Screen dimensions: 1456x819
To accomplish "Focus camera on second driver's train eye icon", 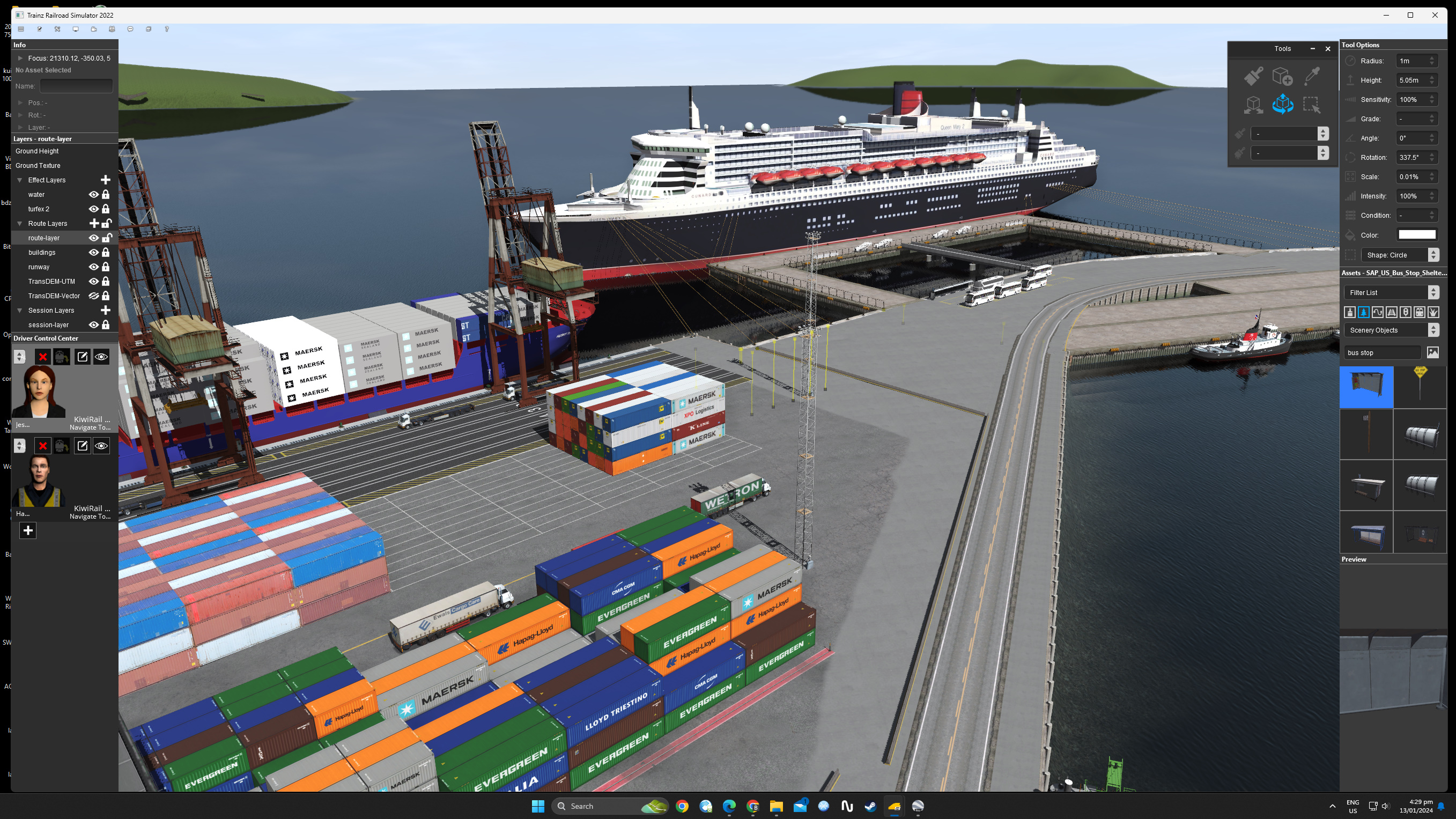I will tap(101, 446).
